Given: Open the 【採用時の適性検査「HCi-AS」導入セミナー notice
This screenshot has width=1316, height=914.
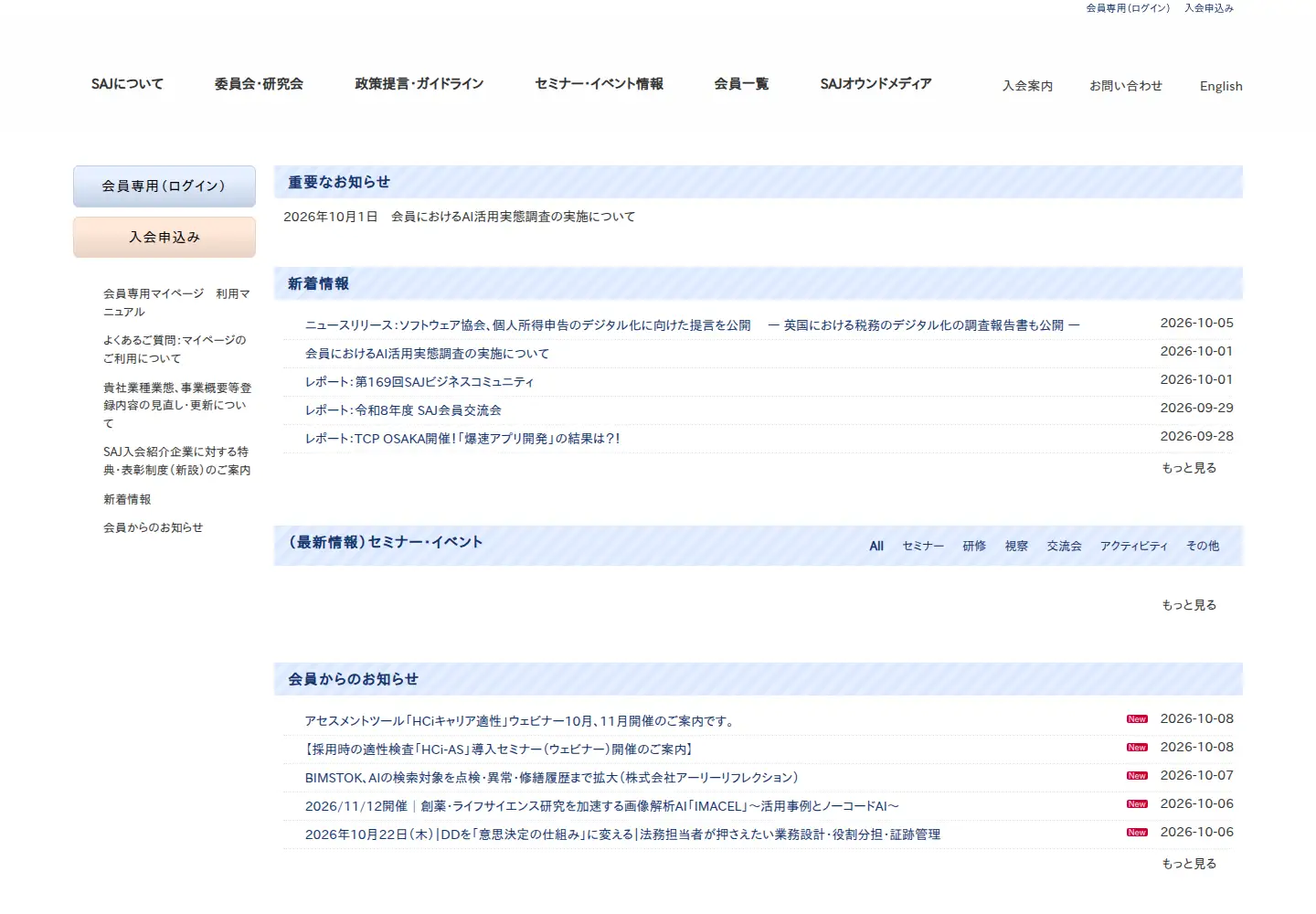Looking at the screenshot, I should coord(501,749).
